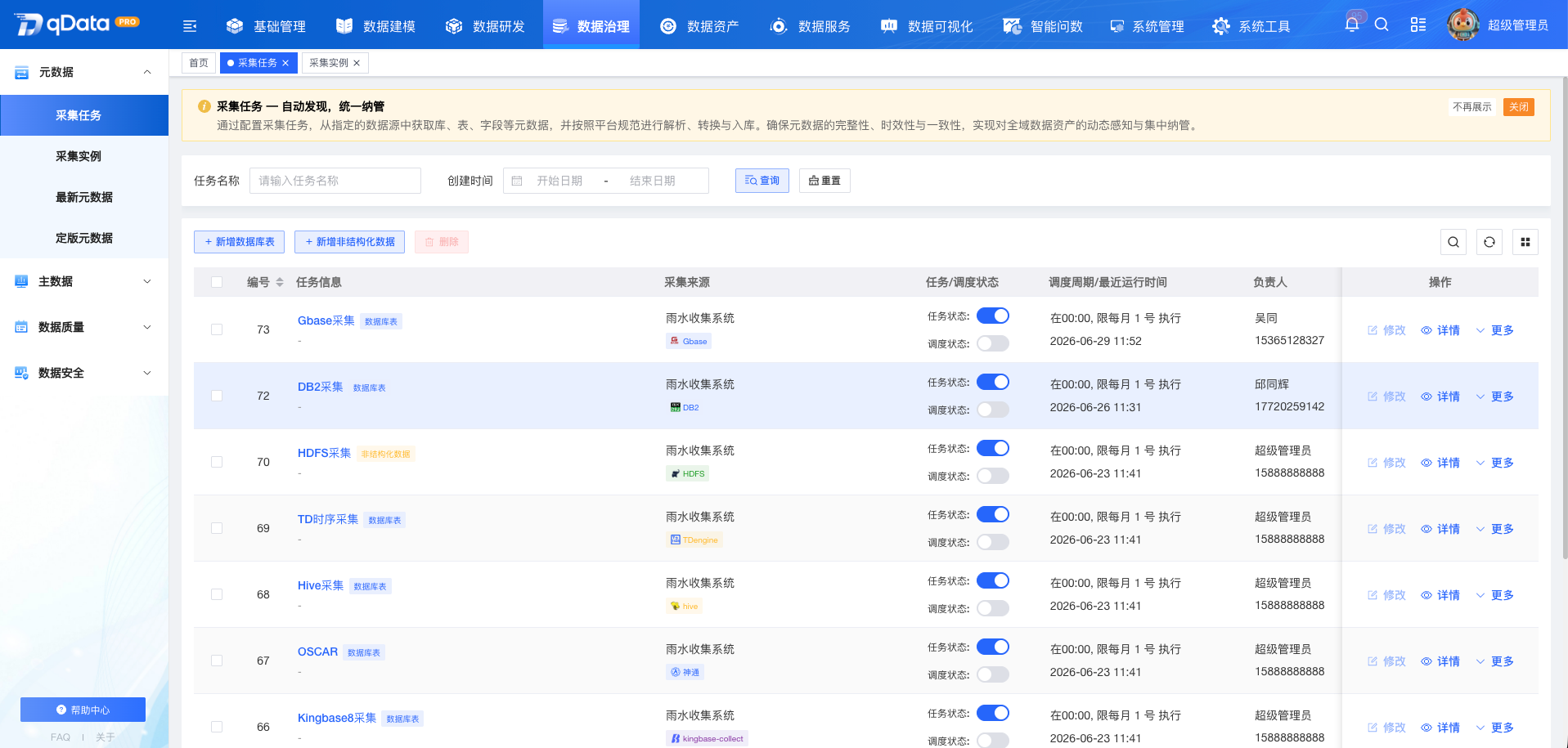View details of Gbase采集 task
Viewport: 1568px width, 748px height.
click(1440, 330)
